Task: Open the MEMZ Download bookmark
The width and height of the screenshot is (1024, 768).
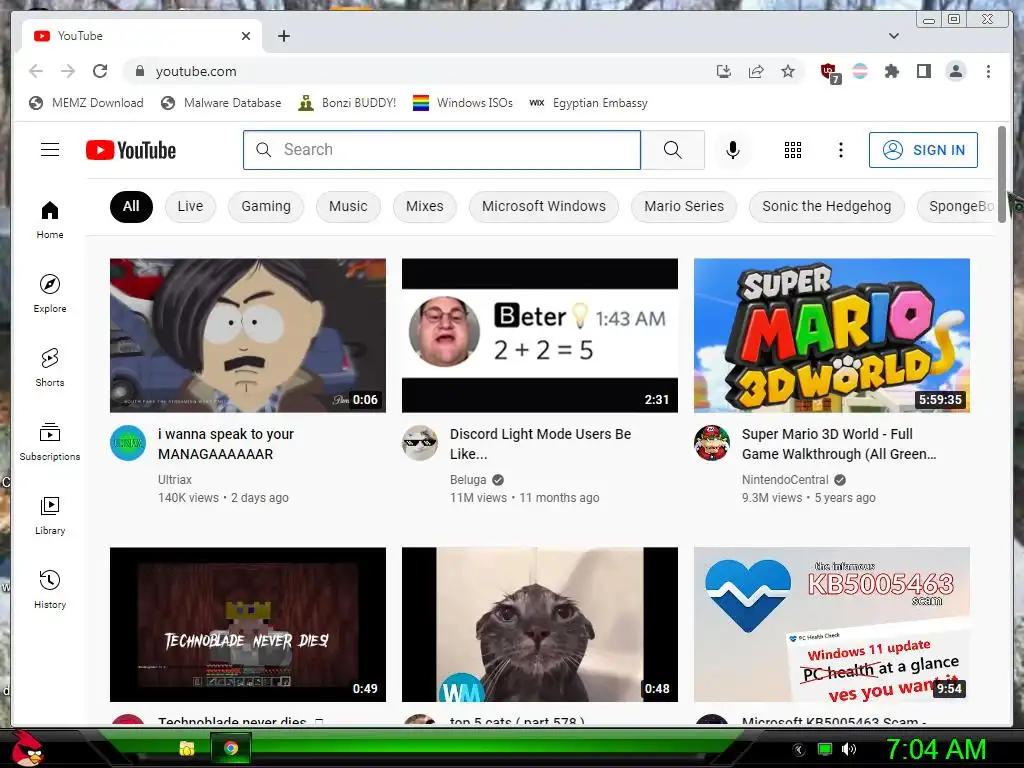Action: tap(86, 103)
